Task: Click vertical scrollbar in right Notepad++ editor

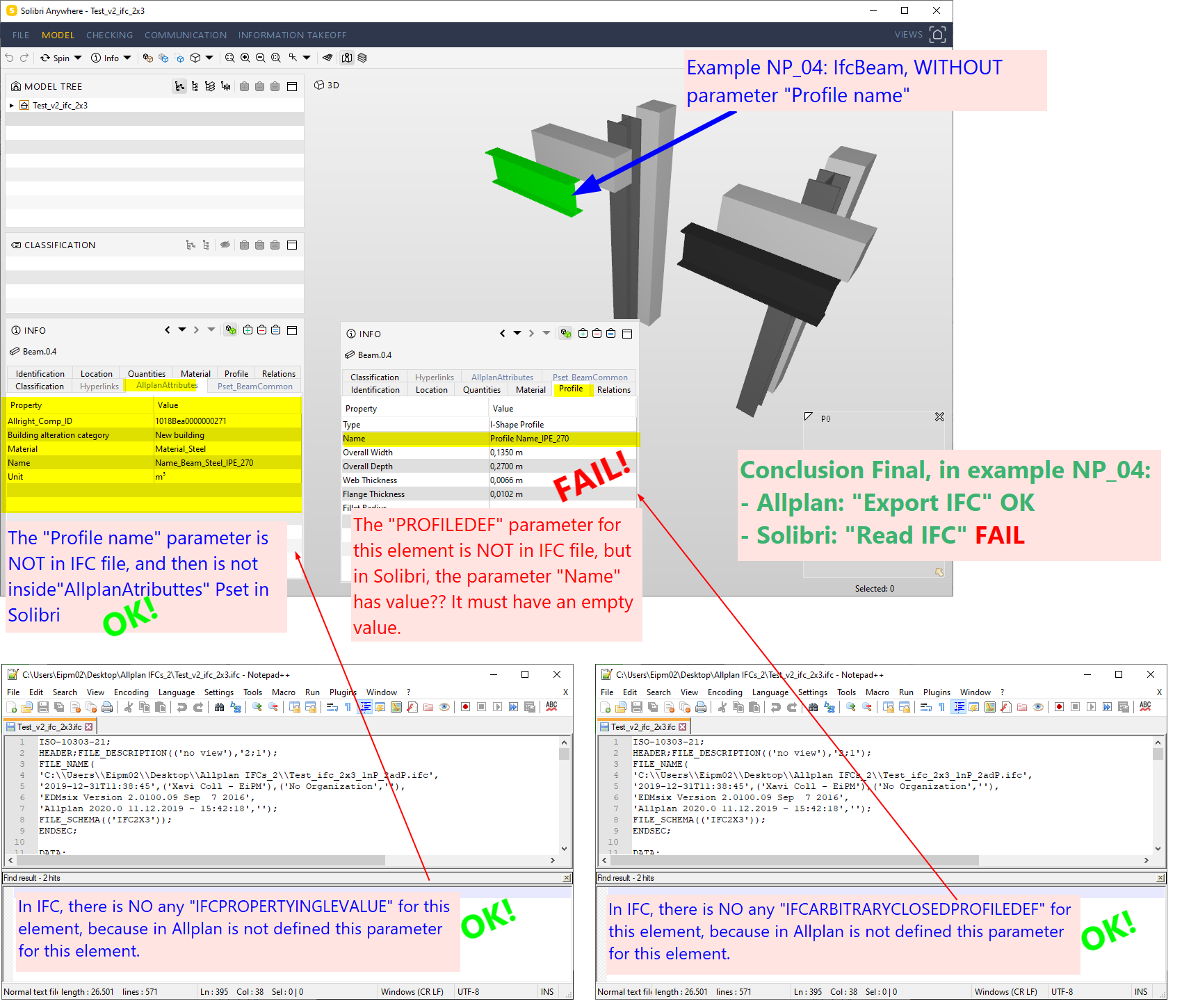Action: coord(1158,795)
